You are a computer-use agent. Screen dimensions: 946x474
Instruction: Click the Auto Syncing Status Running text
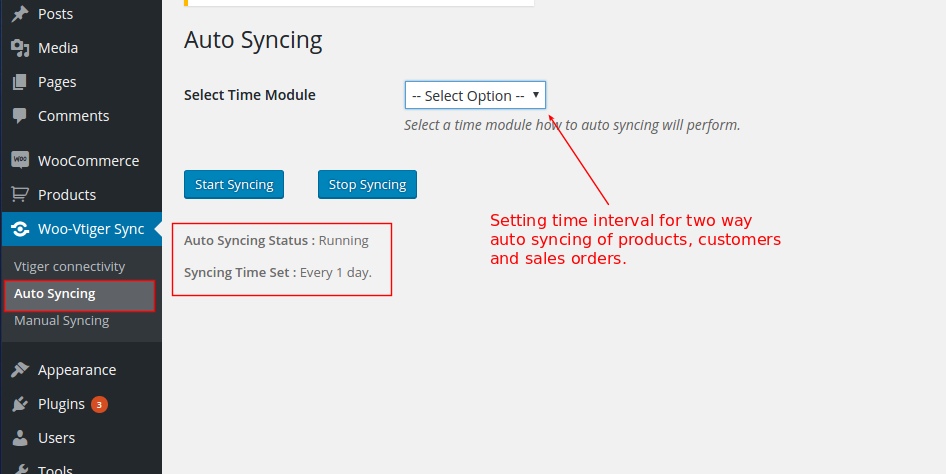pyautogui.click(x=276, y=241)
